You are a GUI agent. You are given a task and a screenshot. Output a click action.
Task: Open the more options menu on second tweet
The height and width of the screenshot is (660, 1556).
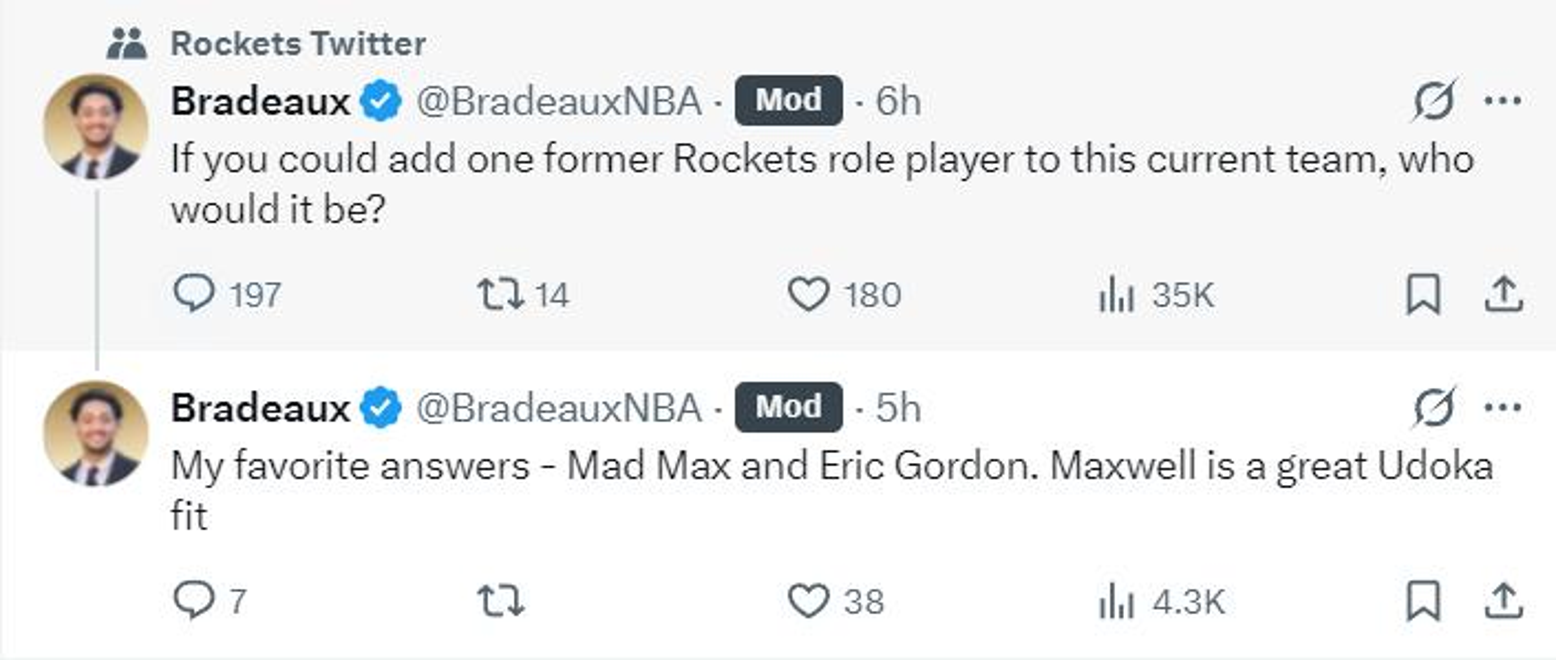tap(1503, 407)
